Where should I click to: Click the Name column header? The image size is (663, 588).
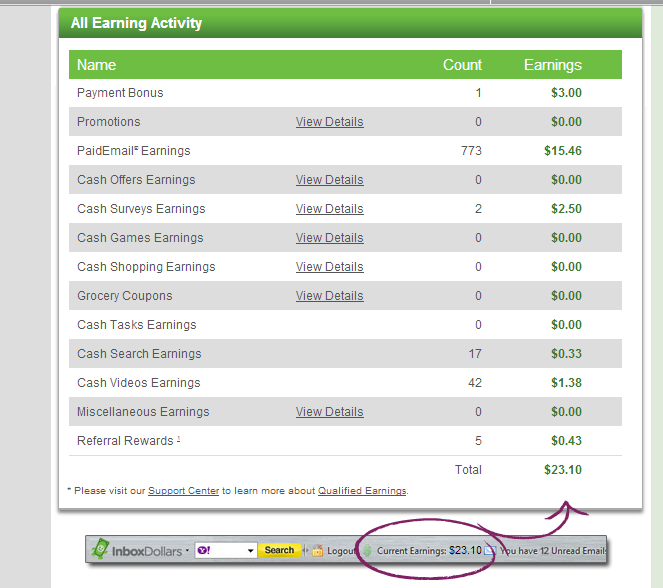[x=96, y=65]
